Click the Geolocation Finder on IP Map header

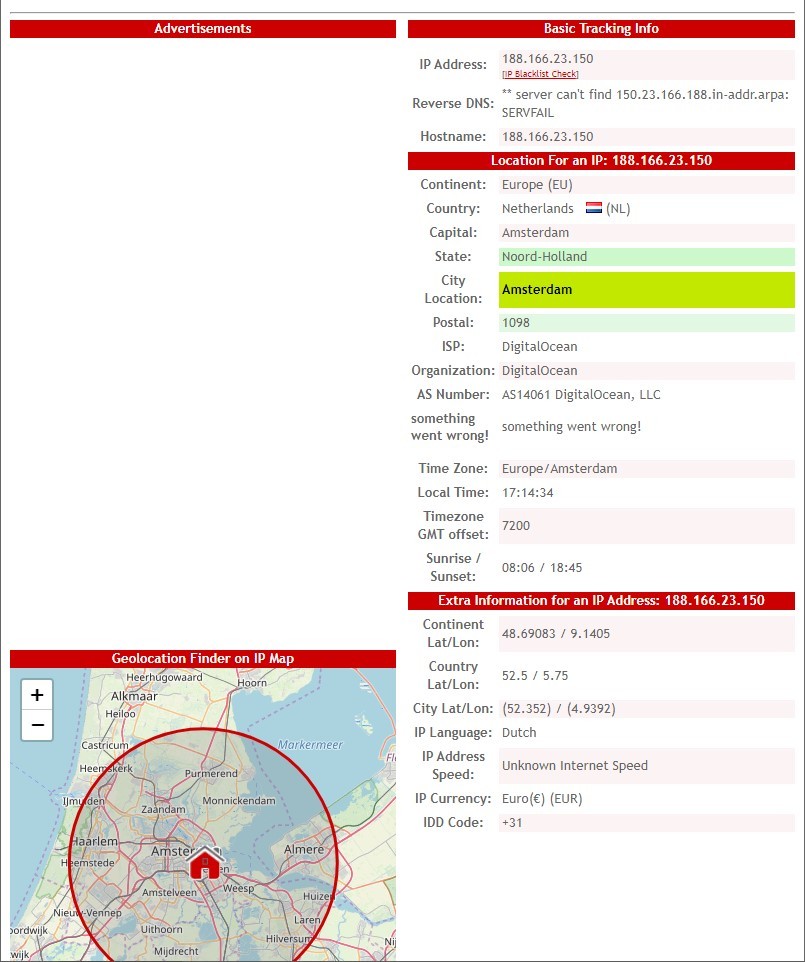click(203, 658)
